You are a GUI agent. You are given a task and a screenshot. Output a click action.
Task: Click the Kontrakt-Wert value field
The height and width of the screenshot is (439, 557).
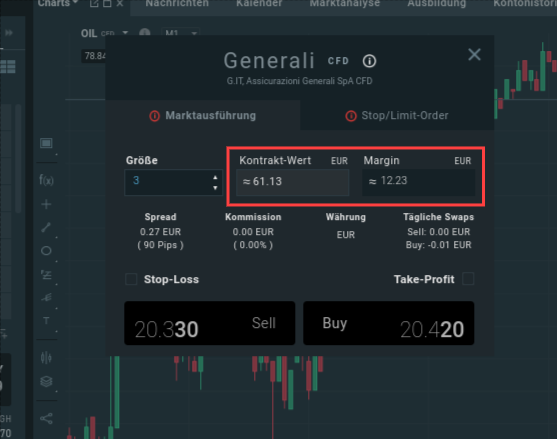[x=293, y=182]
